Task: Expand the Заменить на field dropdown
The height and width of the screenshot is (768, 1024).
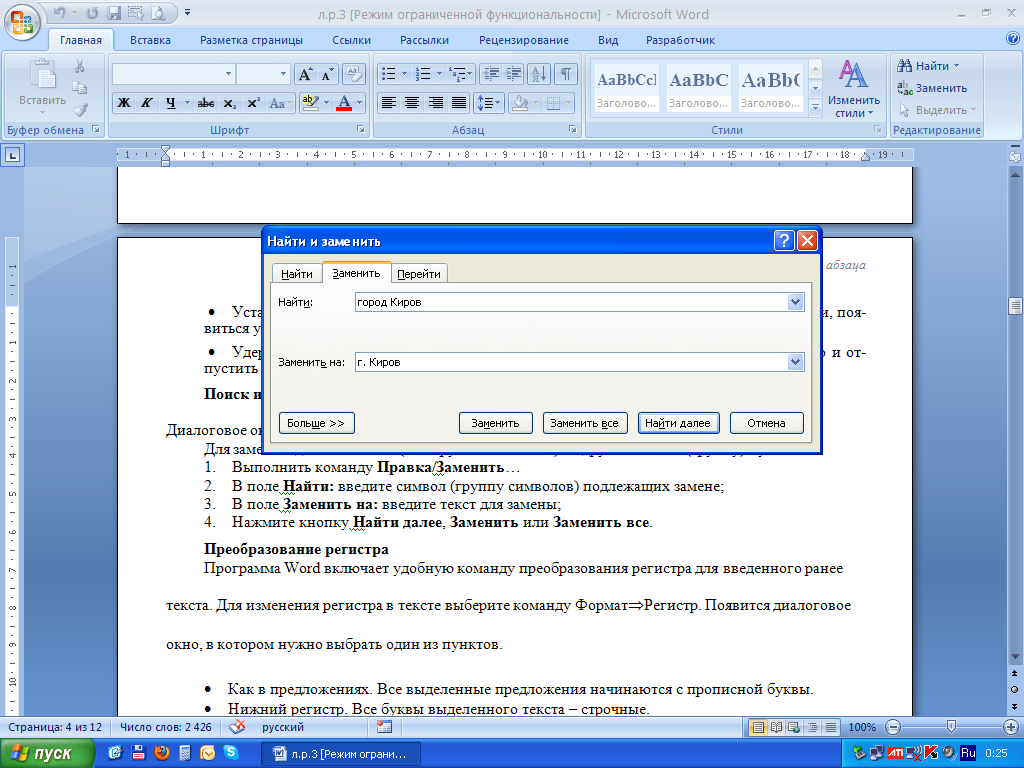Action: tap(796, 362)
